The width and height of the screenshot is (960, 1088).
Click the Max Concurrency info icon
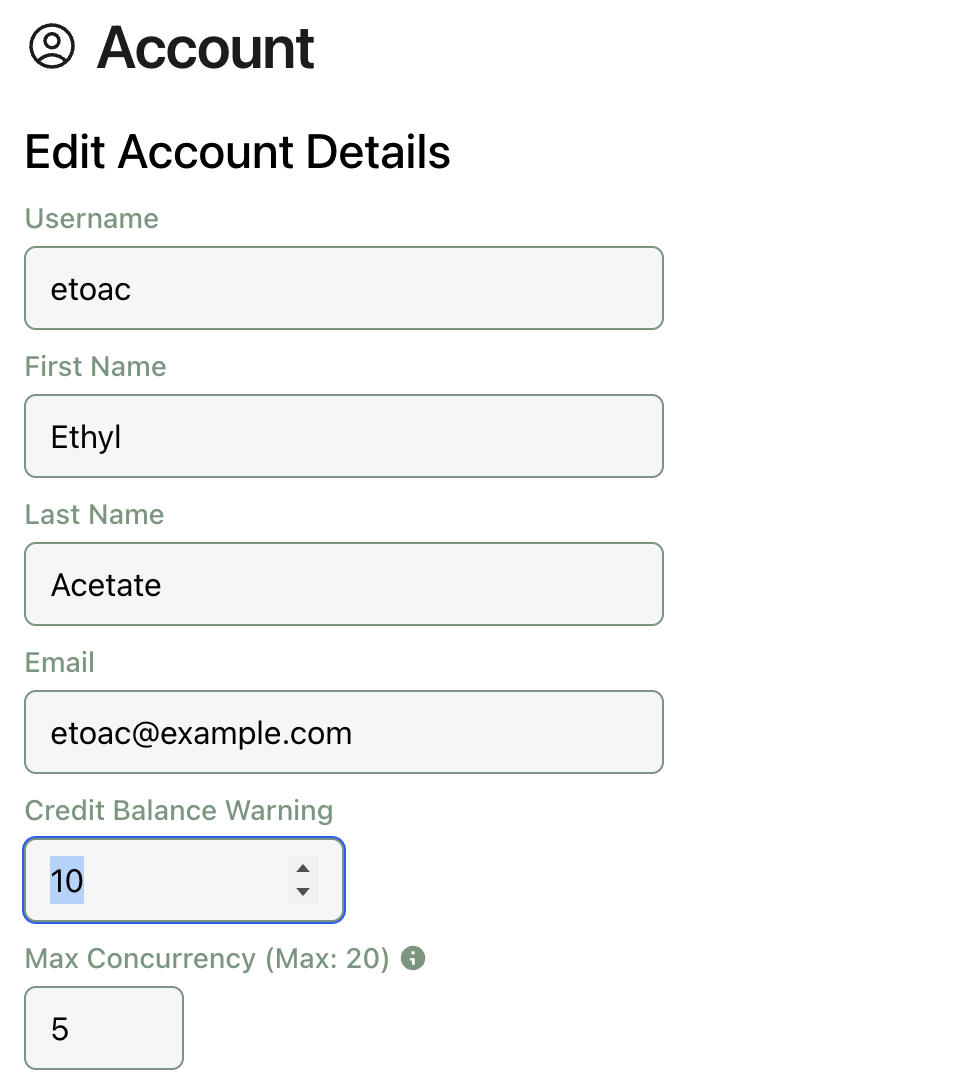tap(412, 958)
